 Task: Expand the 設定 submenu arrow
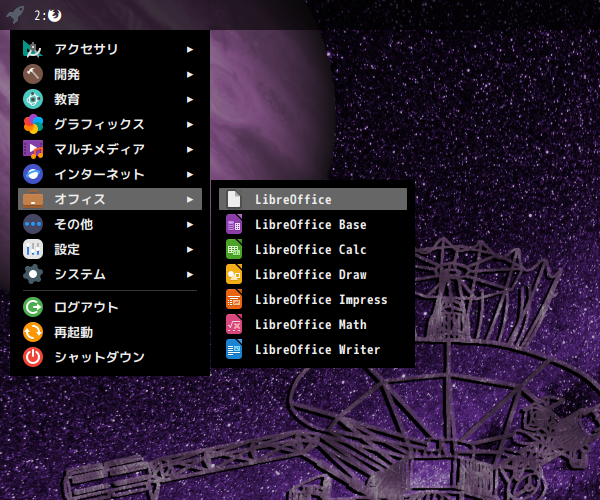[x=190, y=250]
